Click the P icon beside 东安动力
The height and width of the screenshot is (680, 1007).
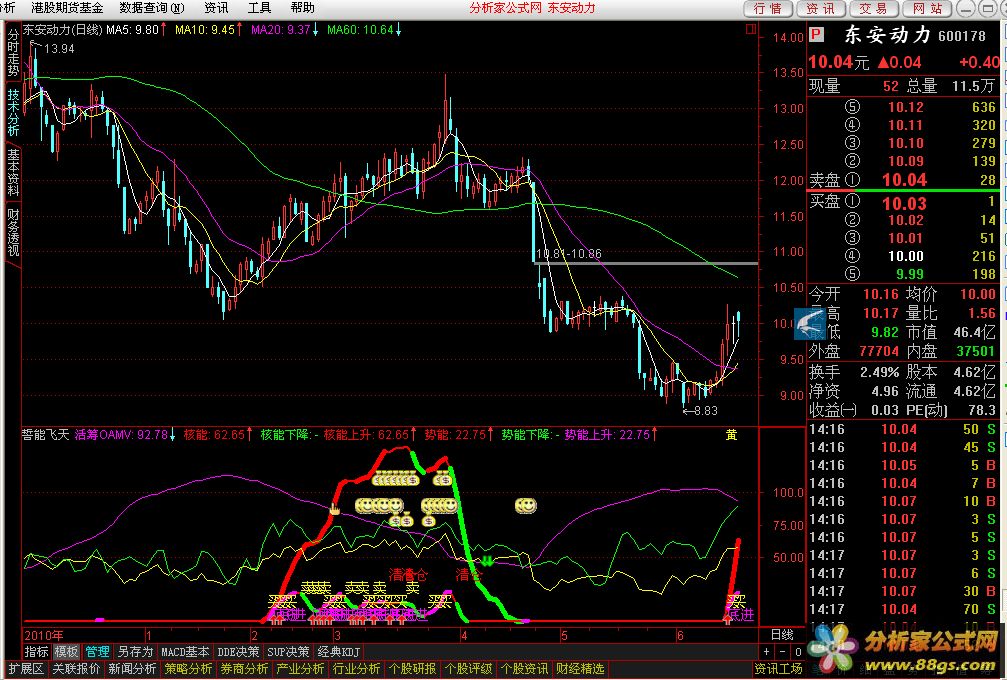[x=816, y=34]
